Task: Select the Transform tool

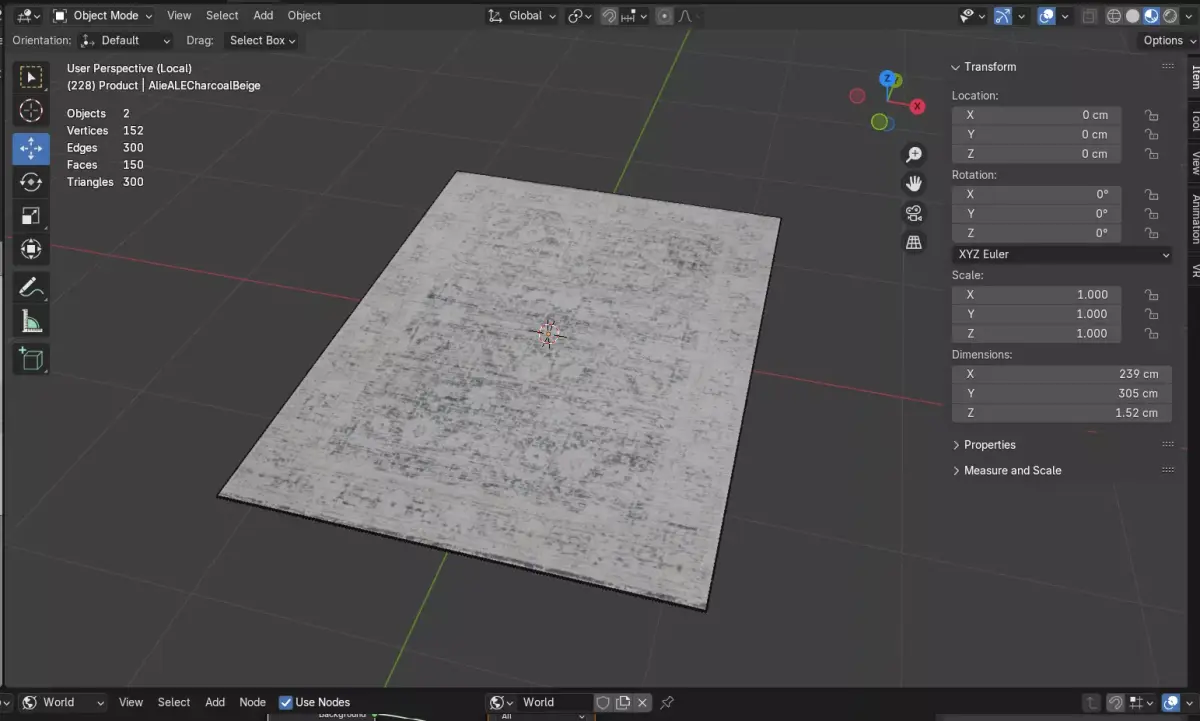Action: pos(31,249)
